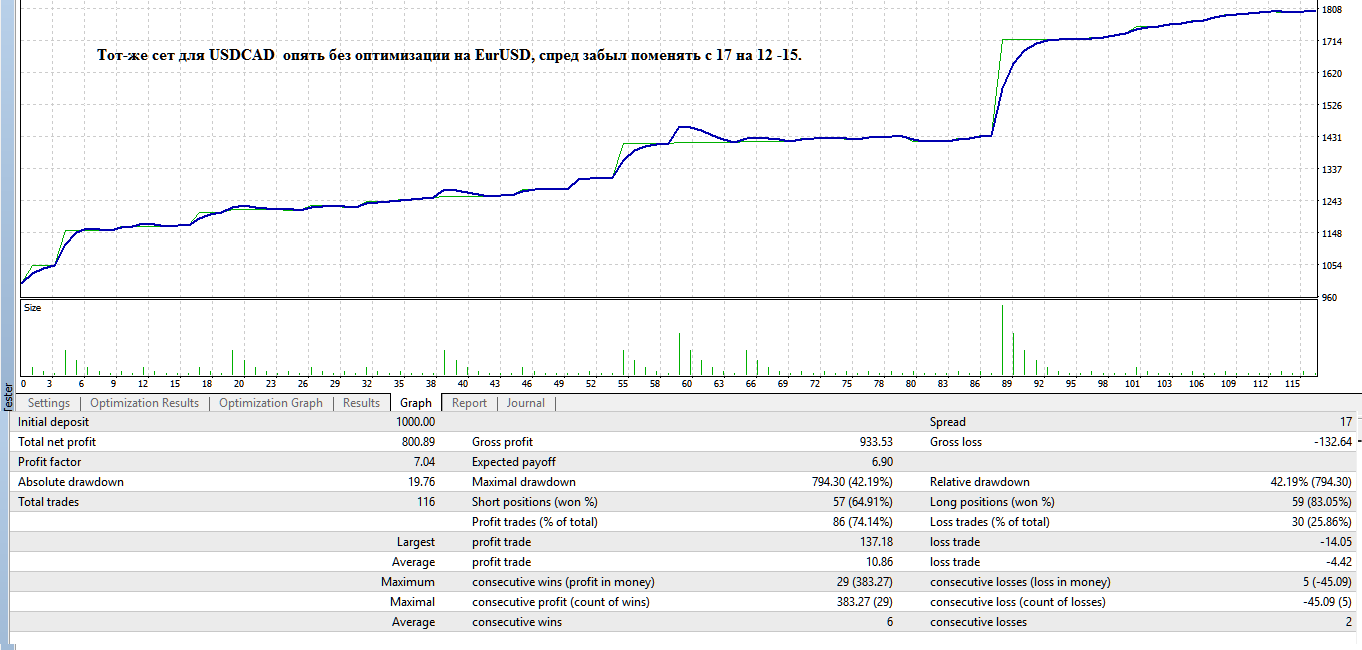Click the Initial deposit label
The width and height of the screenshot is (1362, 650).
[x=53, y=422]
